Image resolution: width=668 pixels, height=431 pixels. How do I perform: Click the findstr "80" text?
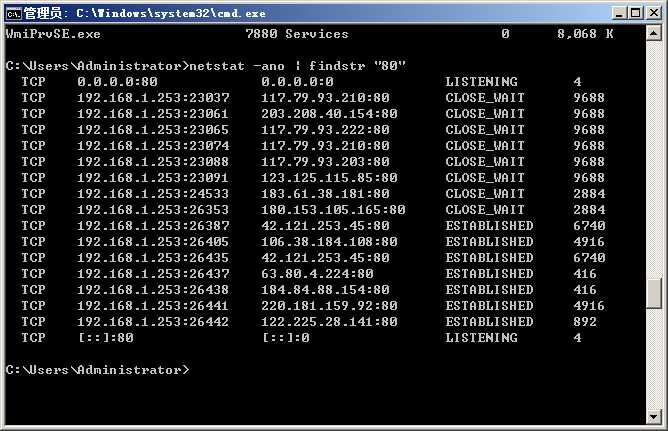coord(357,66)
